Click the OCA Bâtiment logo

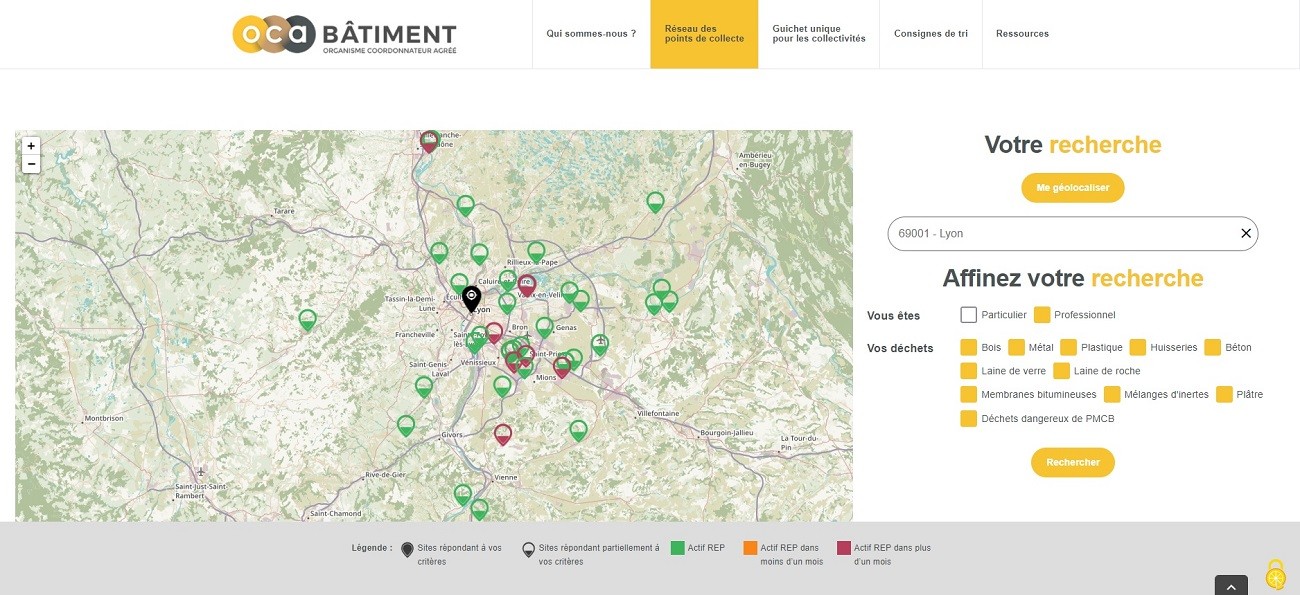pyautogui.click(x=343, y=34)
